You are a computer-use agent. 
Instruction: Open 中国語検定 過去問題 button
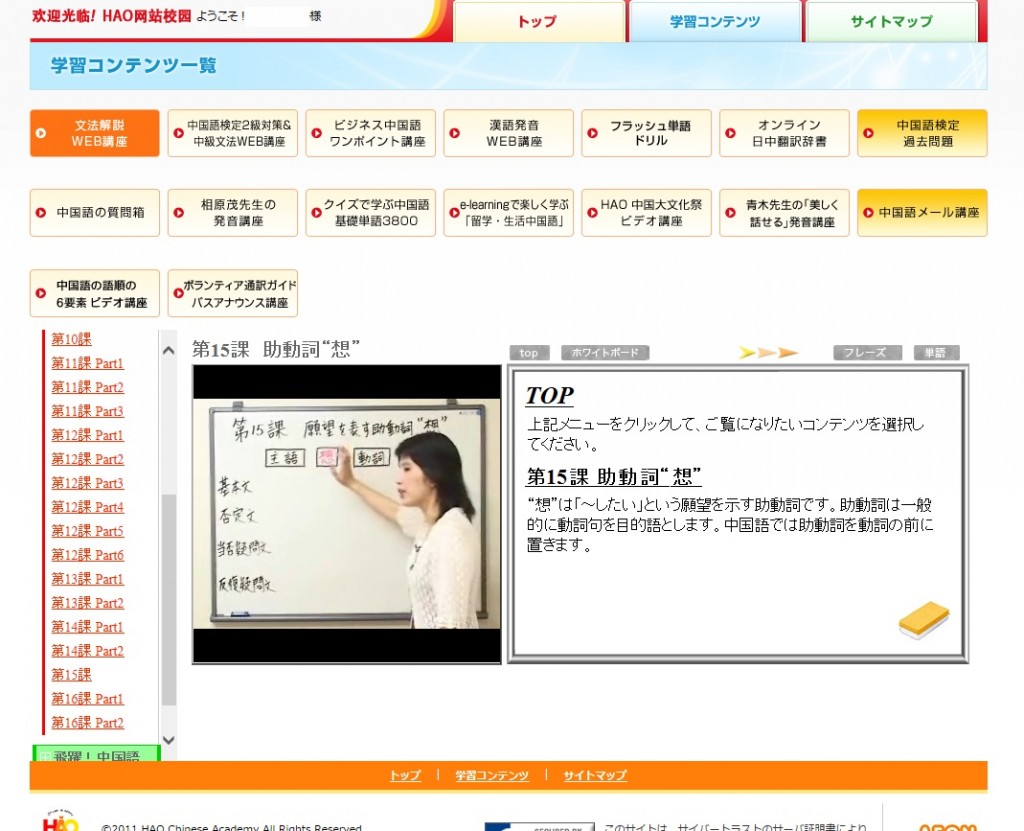tap(922, 133)
